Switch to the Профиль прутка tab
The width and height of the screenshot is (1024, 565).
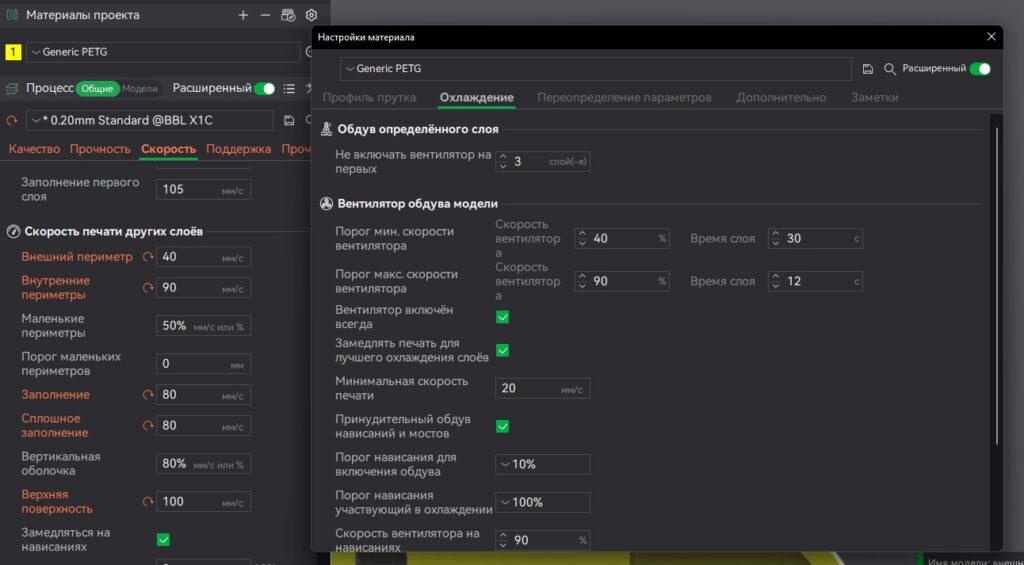coord(369,97)
